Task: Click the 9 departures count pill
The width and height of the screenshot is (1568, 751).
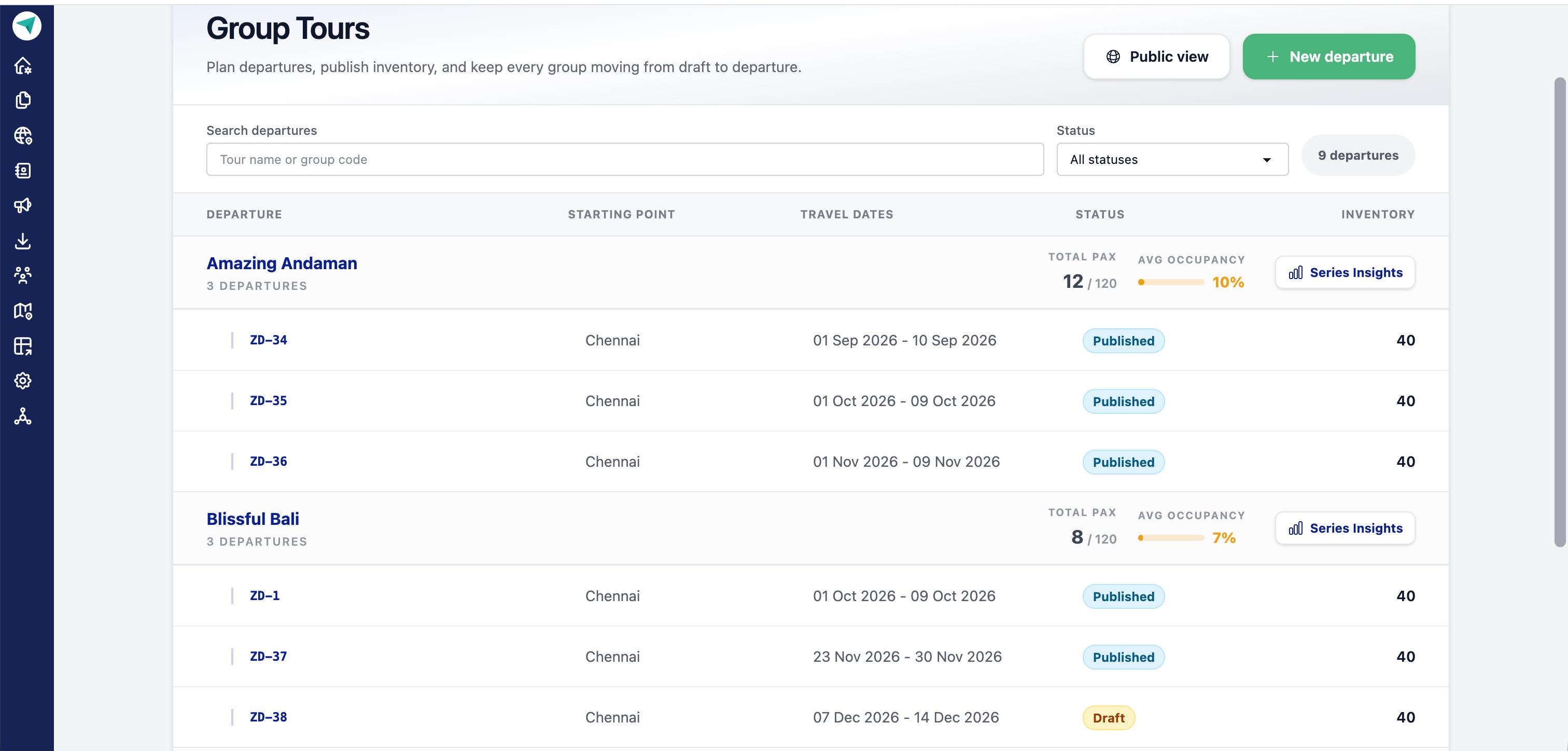Action: [1358, 155]
